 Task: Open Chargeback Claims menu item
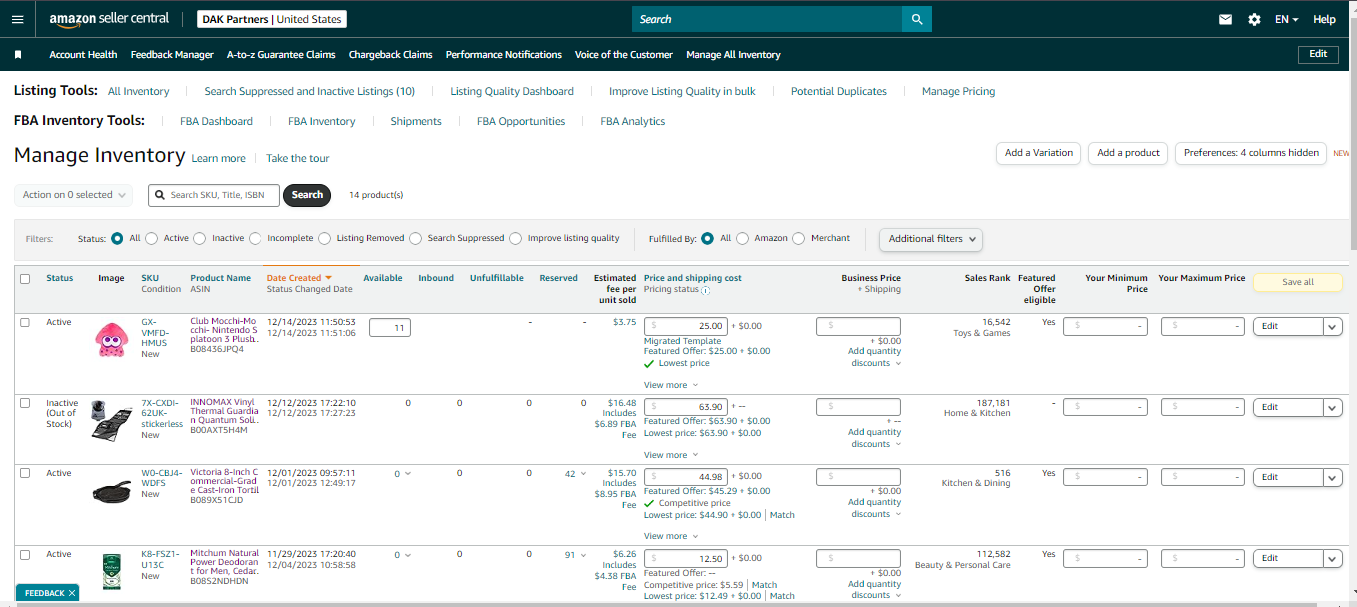click(390, 55)
